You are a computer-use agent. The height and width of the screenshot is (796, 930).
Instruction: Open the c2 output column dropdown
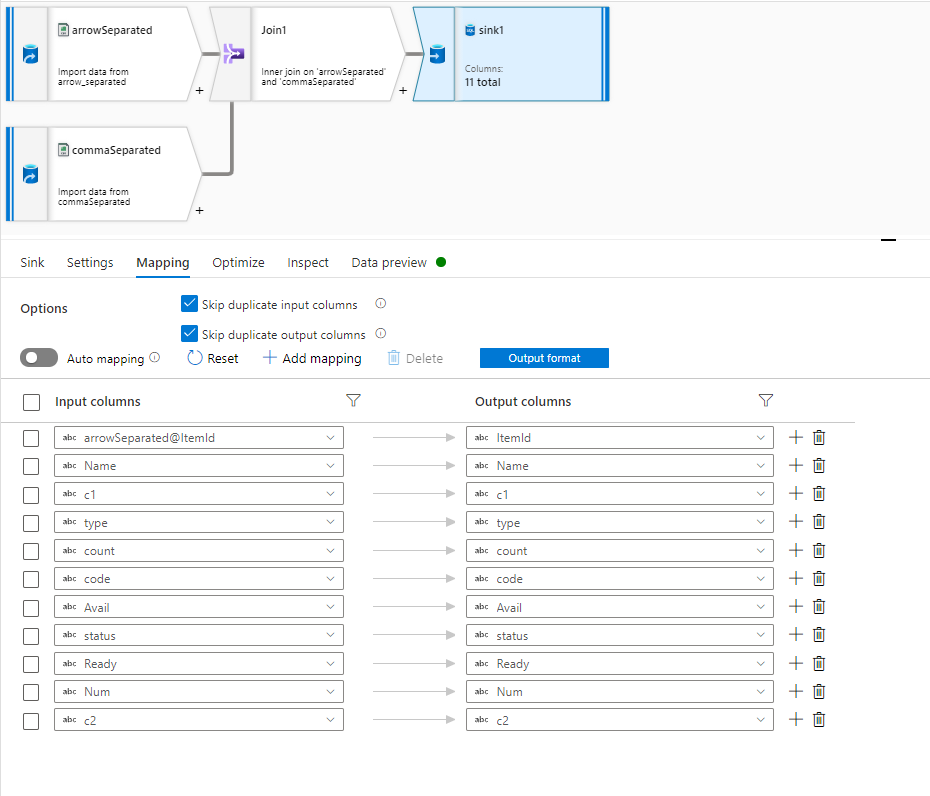620,720
